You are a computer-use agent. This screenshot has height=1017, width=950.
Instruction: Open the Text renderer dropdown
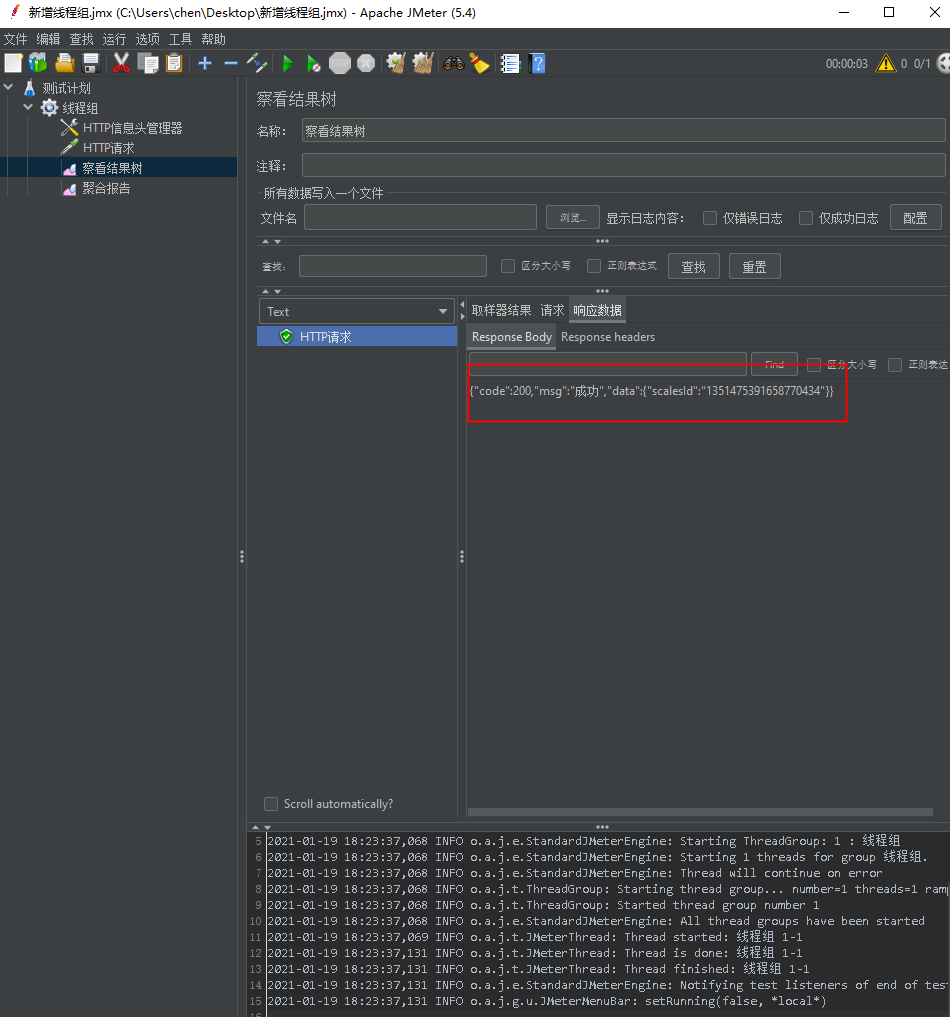357,311
